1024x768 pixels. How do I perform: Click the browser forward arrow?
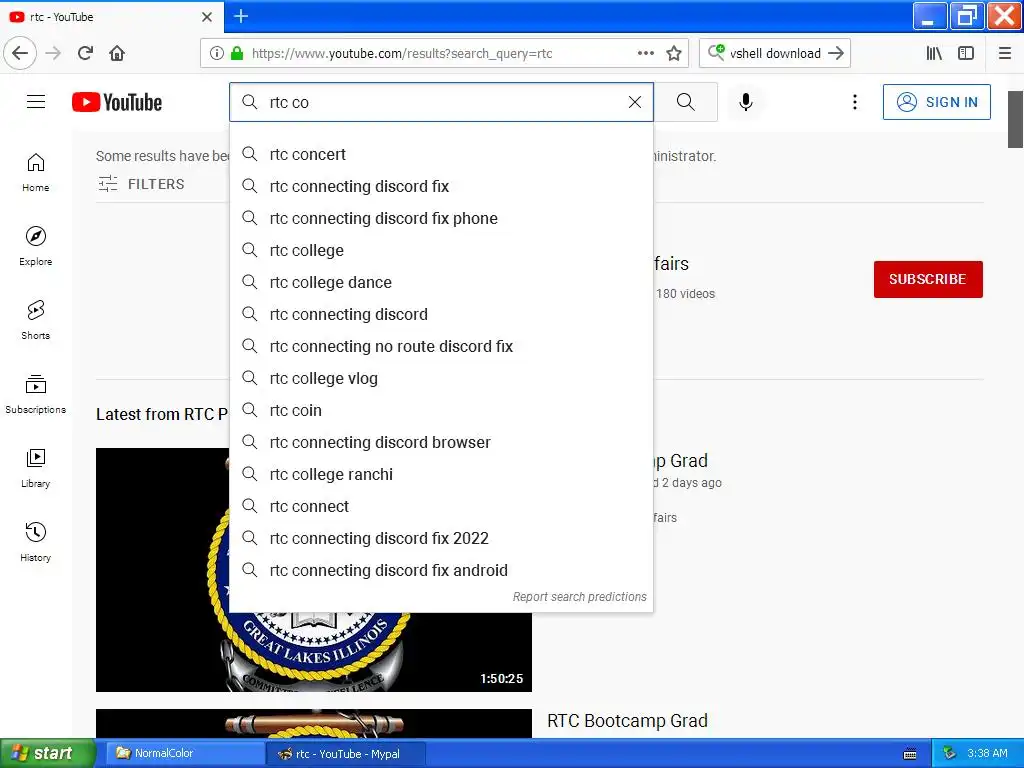pyautogui.click(x=53, y=53)
